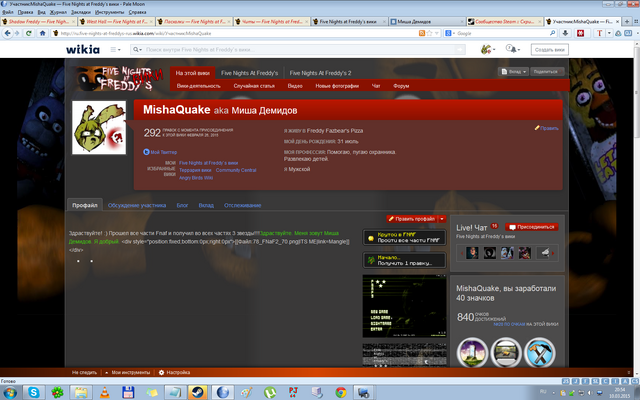Bookmark page with the star icon
This screenshot has height=400, width=640.
coord(429,33)
